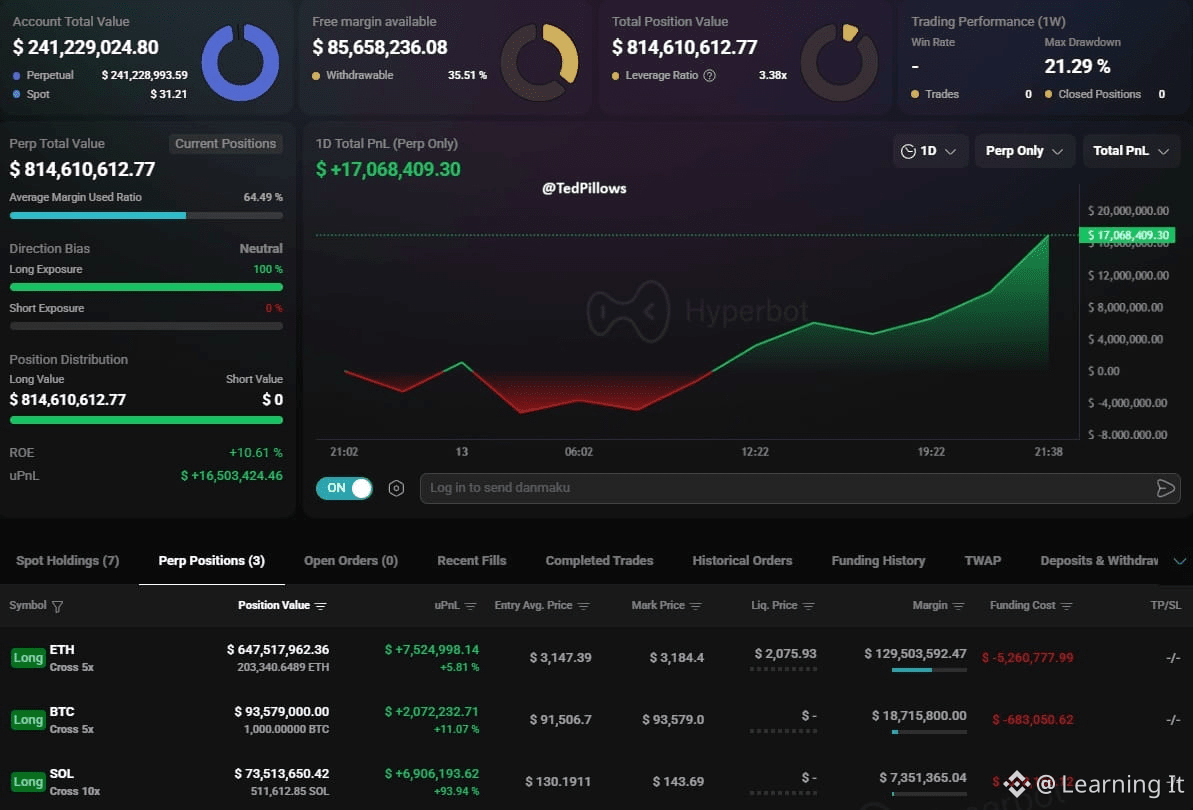The width and height of the screenshot is (1193, 810).
Task: Click the 1D Total PnL value $+17,068,409.30
Action: coord(388,170)
